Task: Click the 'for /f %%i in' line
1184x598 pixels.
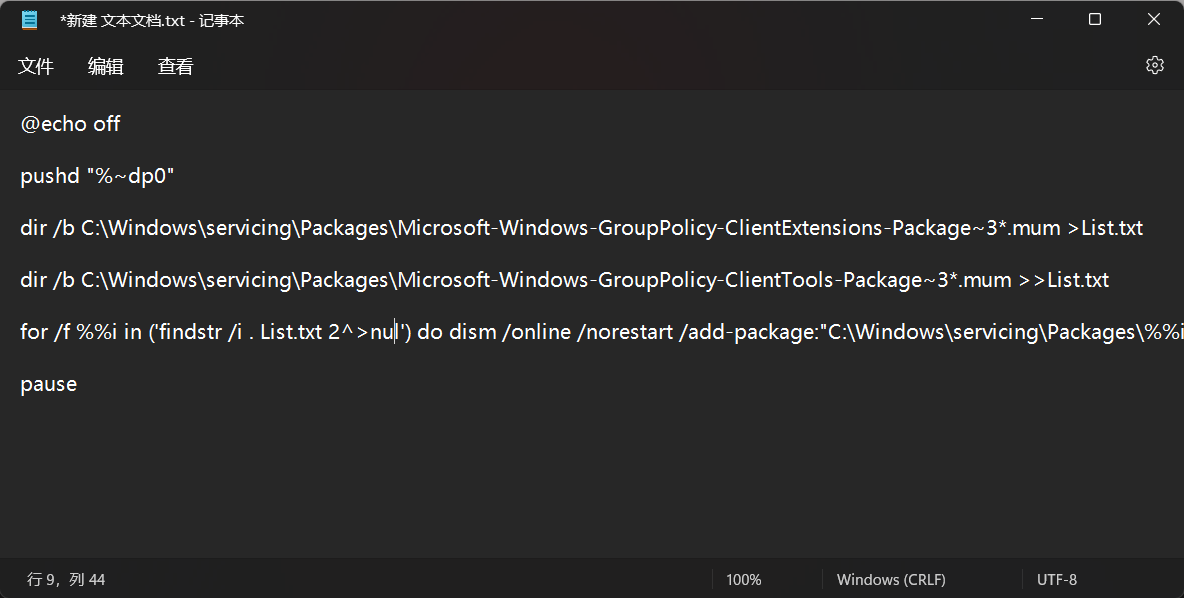Action: 602,332
